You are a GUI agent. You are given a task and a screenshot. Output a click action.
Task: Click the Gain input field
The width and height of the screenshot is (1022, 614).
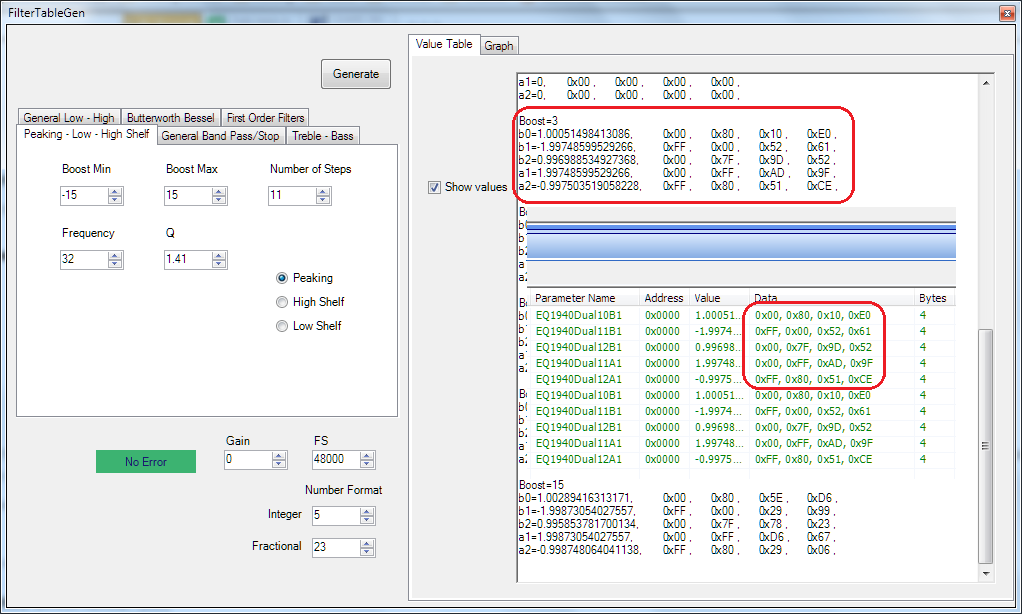tap(248, 459)
